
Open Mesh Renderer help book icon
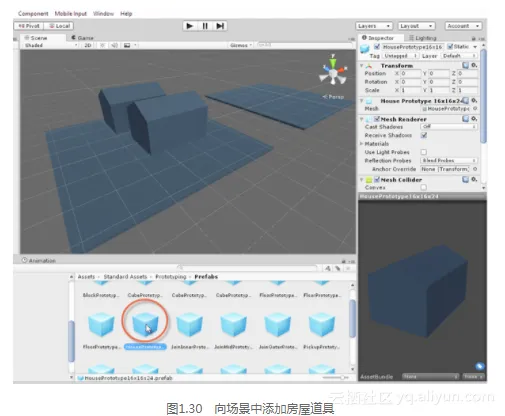pos(465,119)
